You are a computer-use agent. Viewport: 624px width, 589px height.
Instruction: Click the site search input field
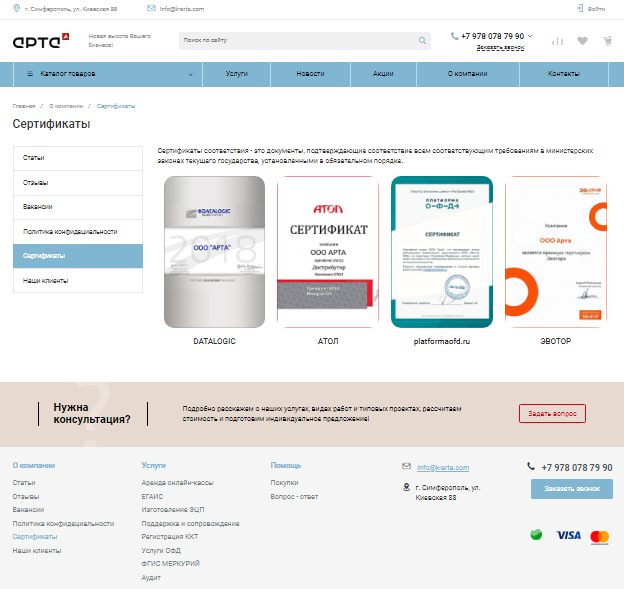pyautogui.click(x=305, y=41)
